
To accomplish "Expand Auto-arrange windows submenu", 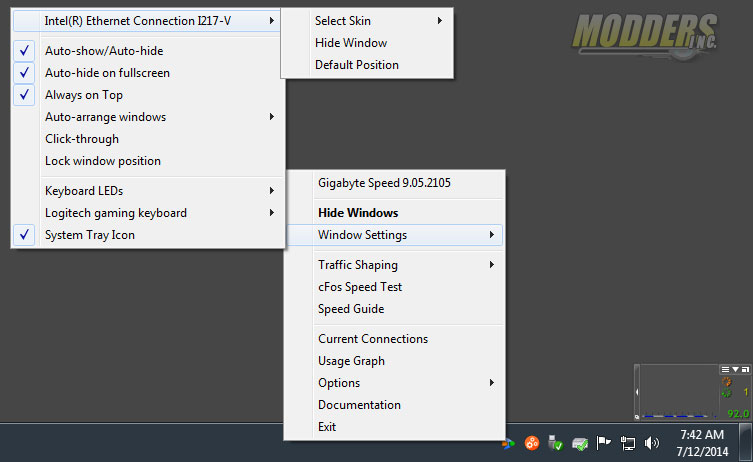I will (148, 117).
